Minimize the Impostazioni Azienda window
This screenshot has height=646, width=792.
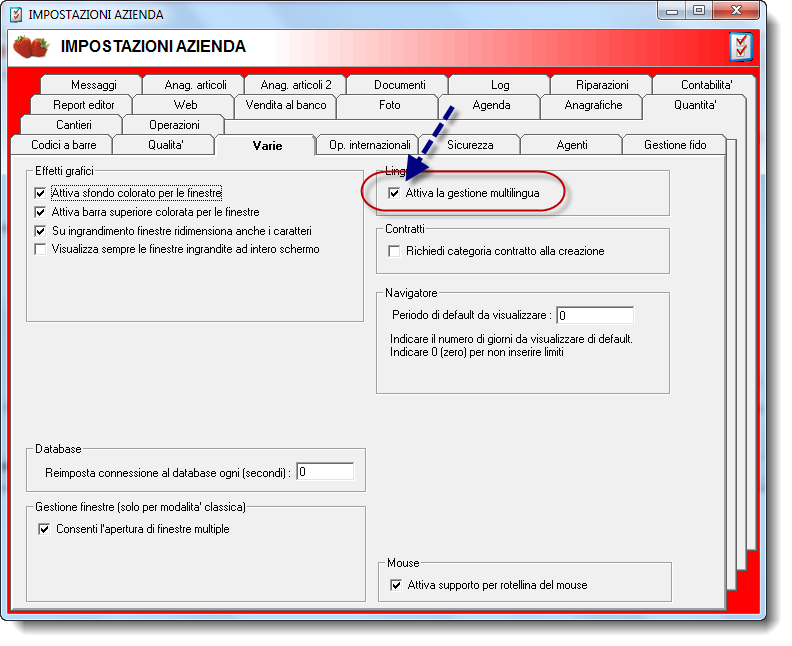tap(672, 11)
